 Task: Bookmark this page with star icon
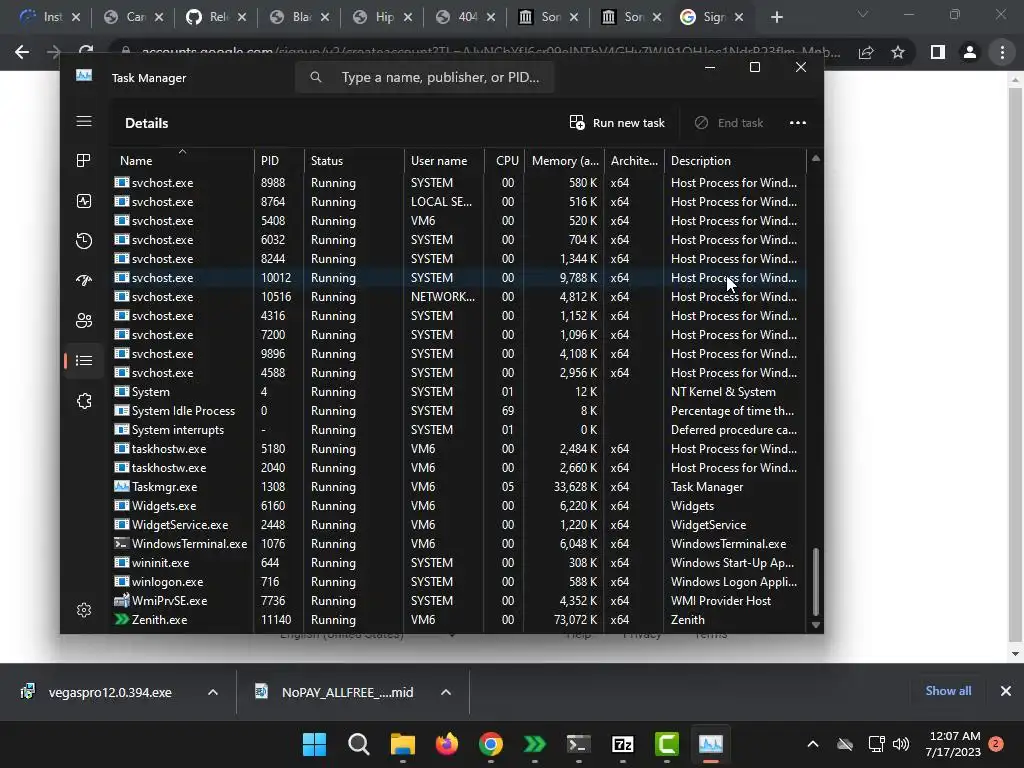coord(898,52)
